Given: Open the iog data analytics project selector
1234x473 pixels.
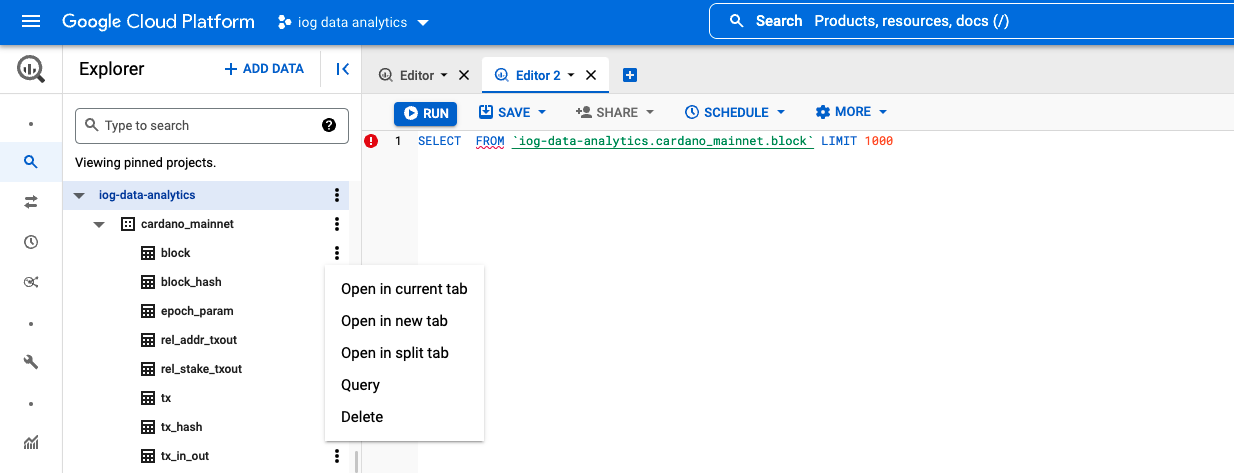Looking at the screenshot, I should point(354,22).
